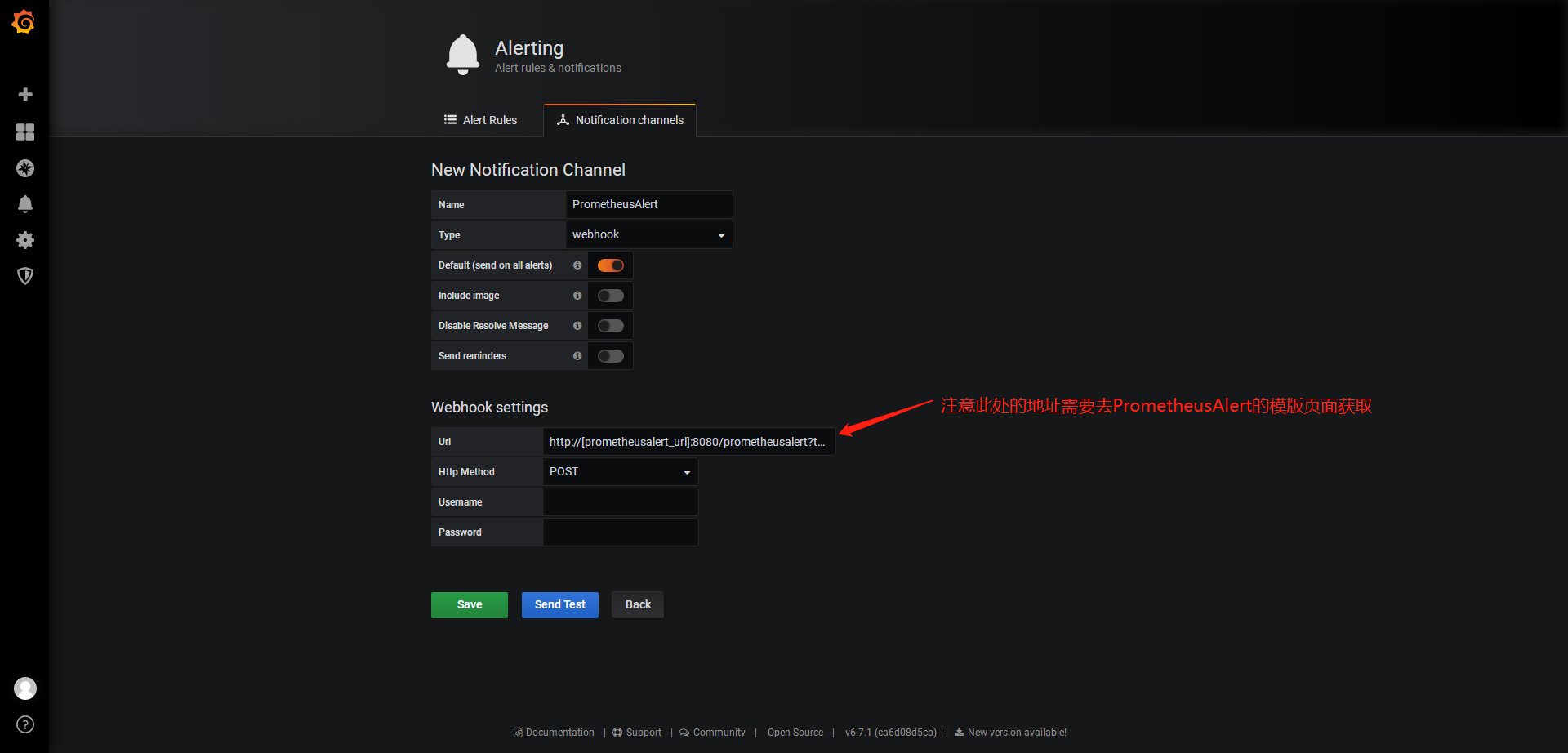Open the Create plus icon in sidebar
The height and width of the screenshot is (753, 1568).
pos(25,95)
